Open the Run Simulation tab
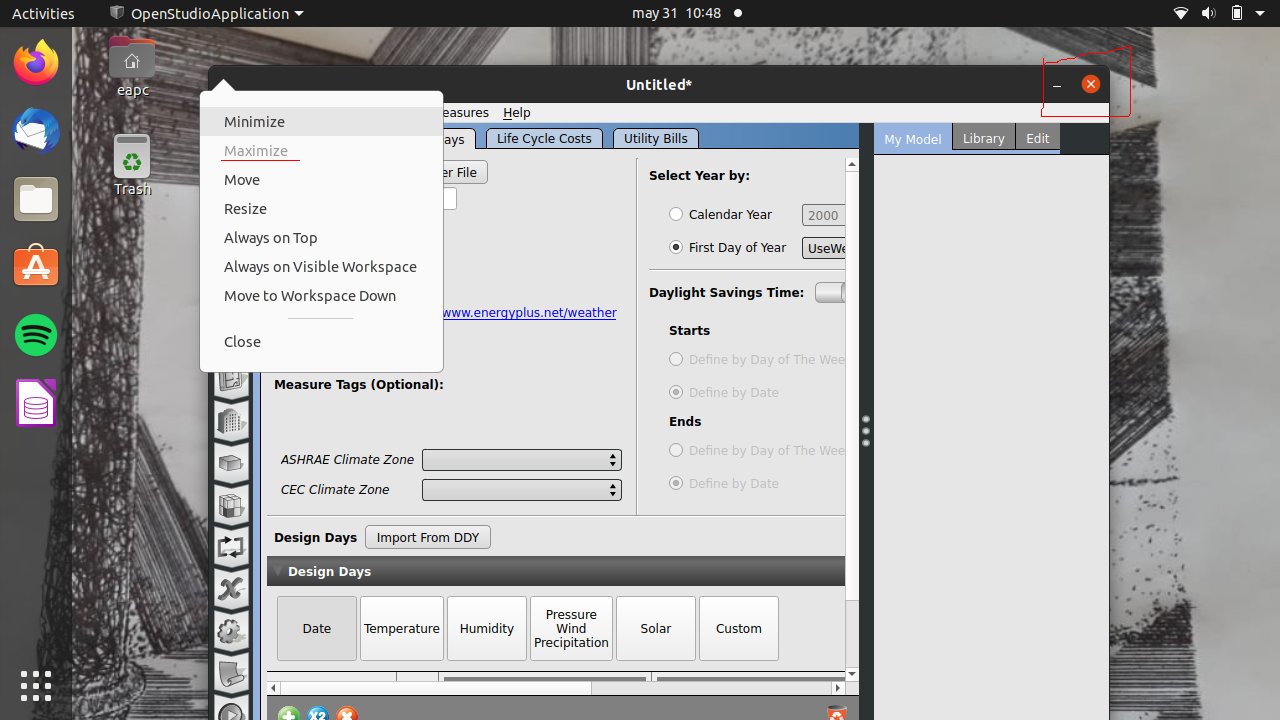 [x=231, y=710]
